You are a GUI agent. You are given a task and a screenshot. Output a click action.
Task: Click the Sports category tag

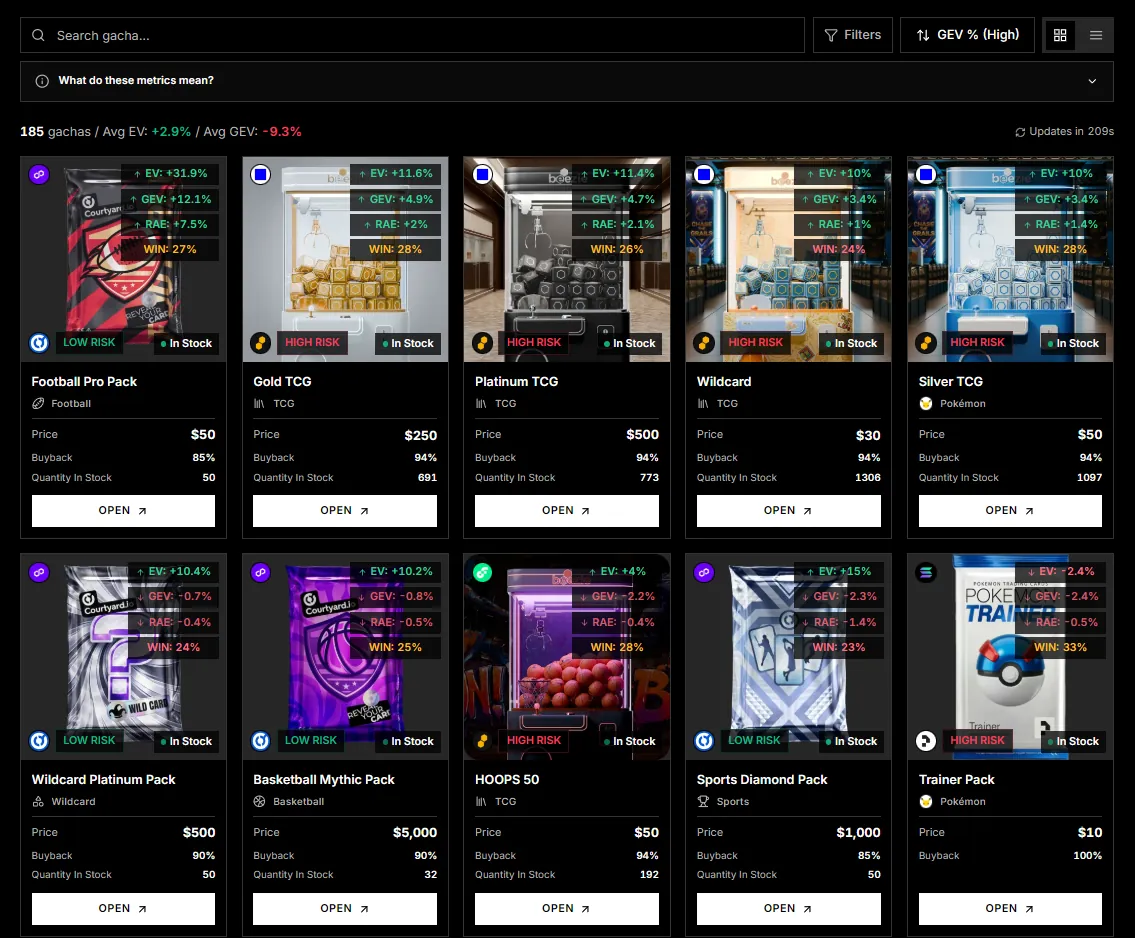click(x=722, y=802)
